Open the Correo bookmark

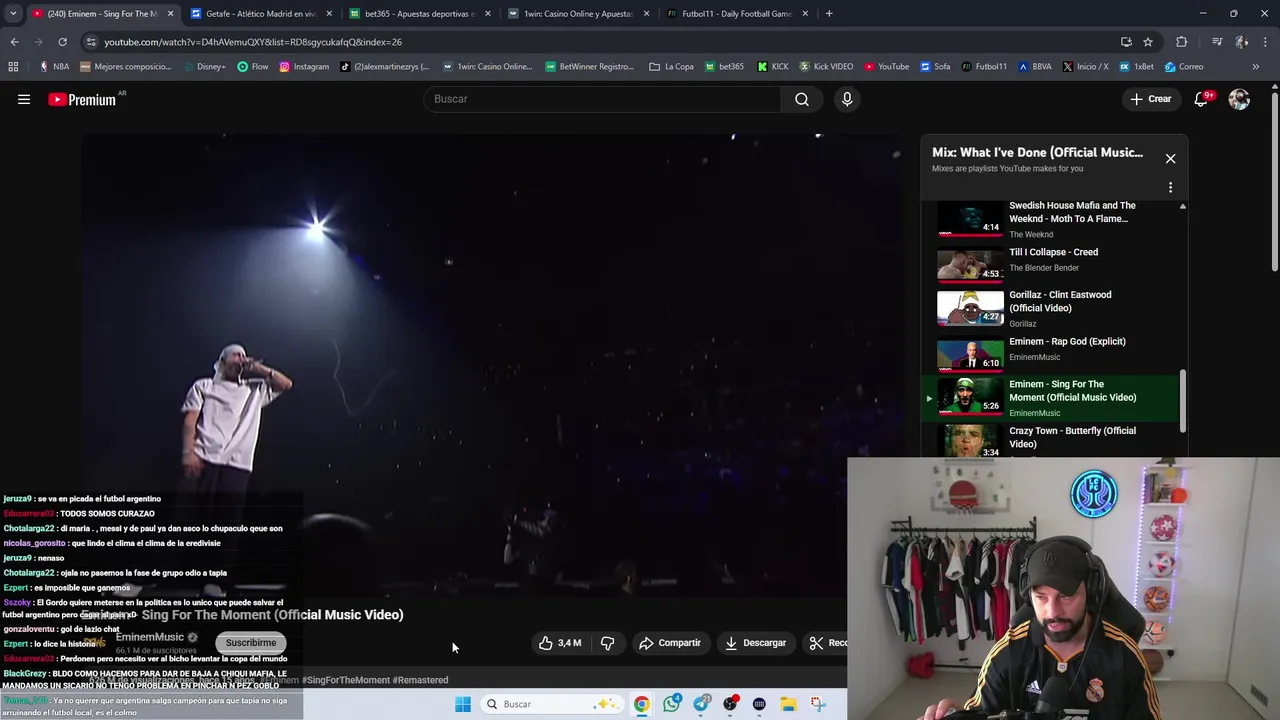pos(1184,67)
